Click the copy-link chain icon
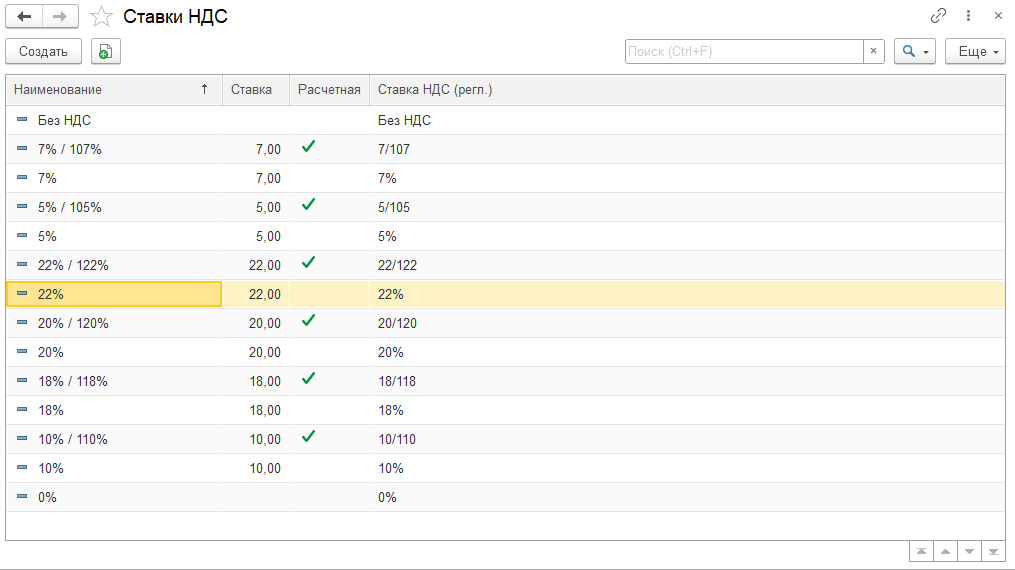The image size is (1015, 570). click(x=938, y=16)
